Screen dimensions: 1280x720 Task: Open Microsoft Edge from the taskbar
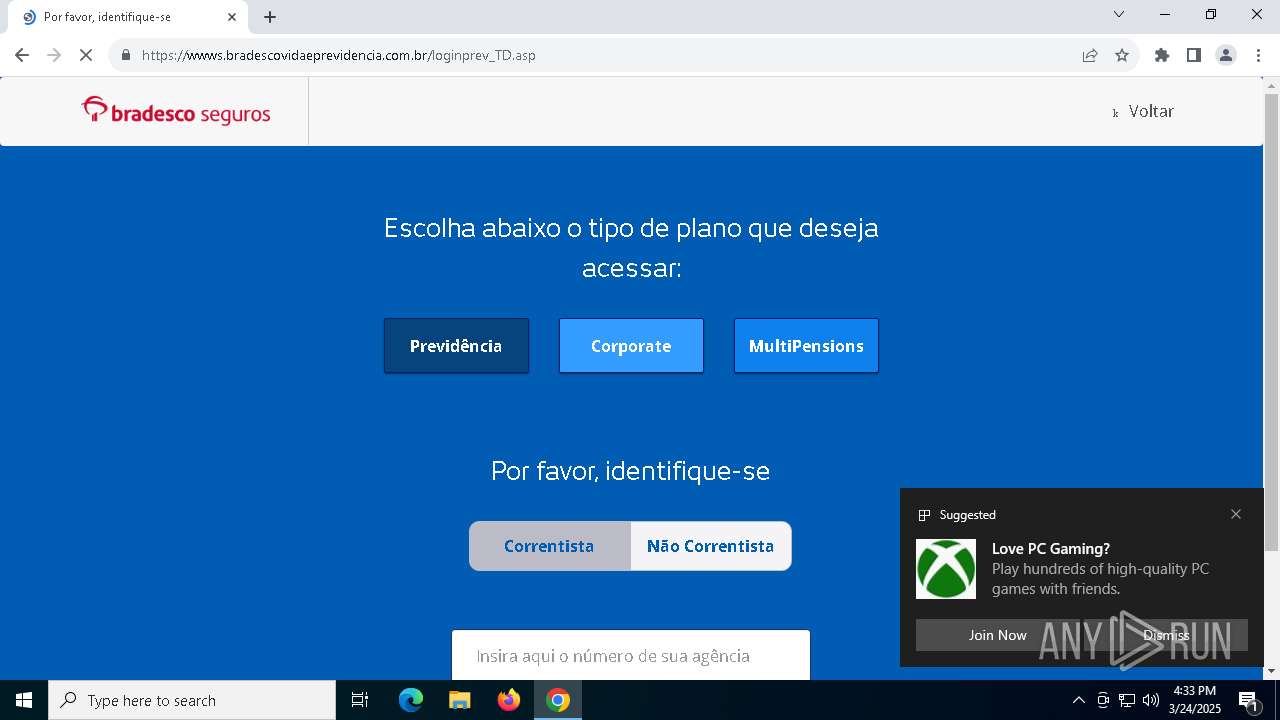[x=411, y=700]
